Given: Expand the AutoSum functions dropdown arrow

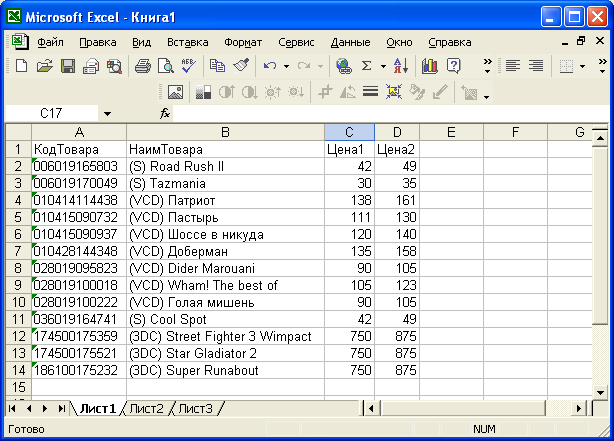Looking at the screenshot, I should pos(383,66).
